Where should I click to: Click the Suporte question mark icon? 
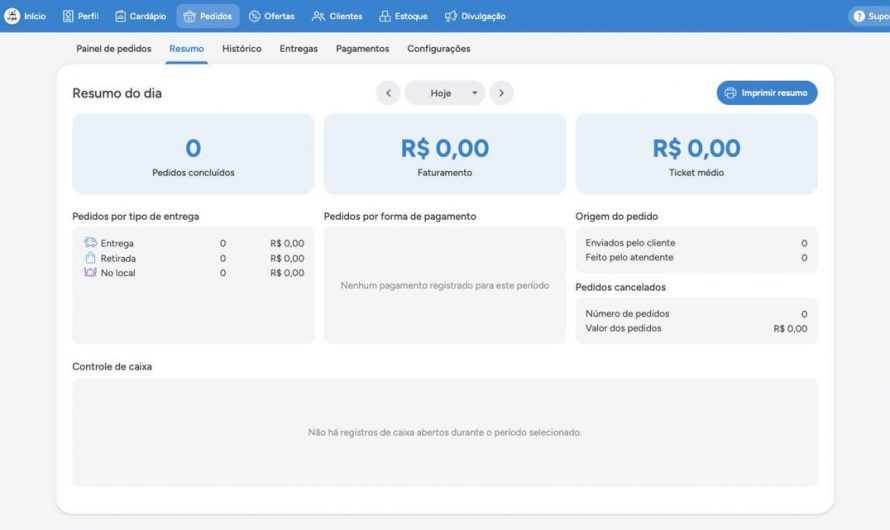point(859,16)
